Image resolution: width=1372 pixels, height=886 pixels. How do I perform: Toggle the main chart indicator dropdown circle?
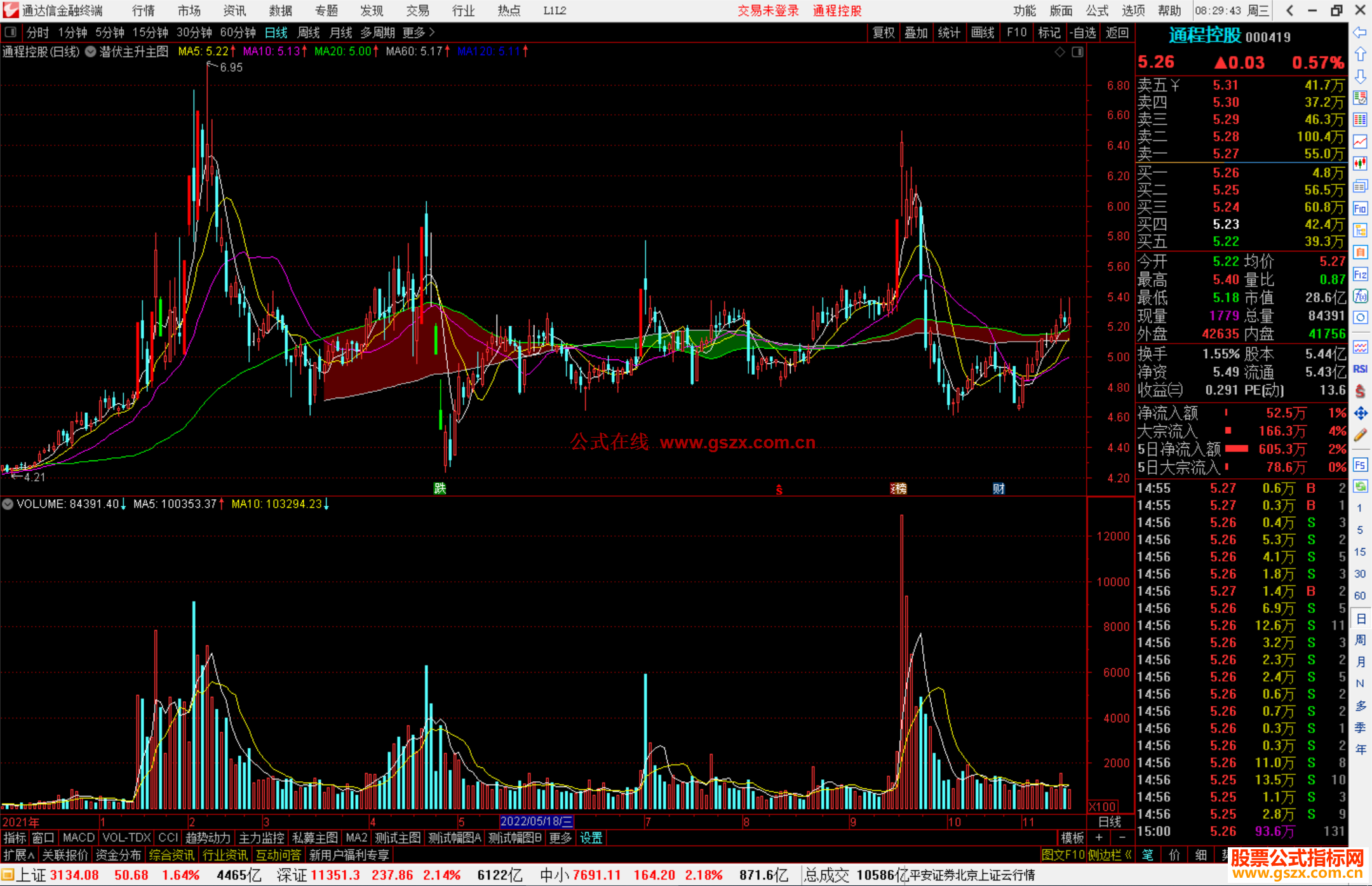[x=91, y=51]
